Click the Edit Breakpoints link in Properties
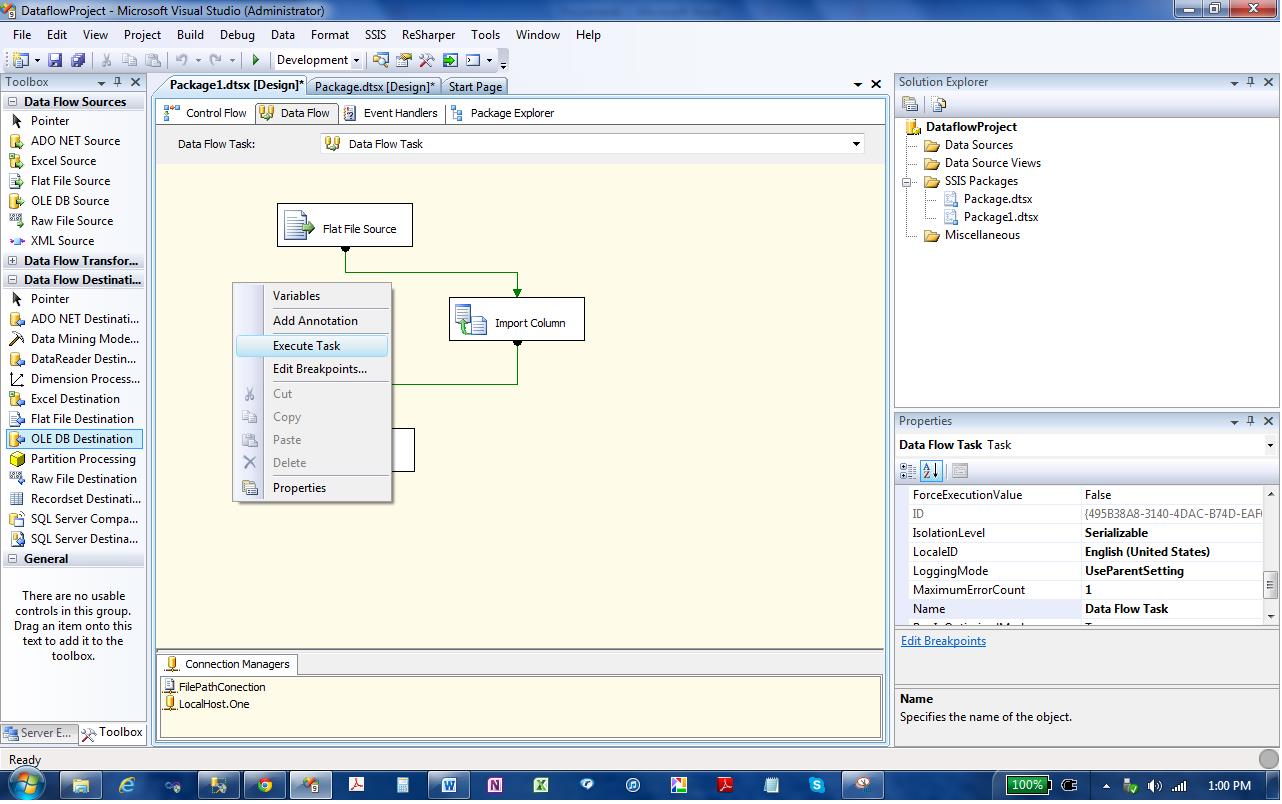 [x=943, y=641]
